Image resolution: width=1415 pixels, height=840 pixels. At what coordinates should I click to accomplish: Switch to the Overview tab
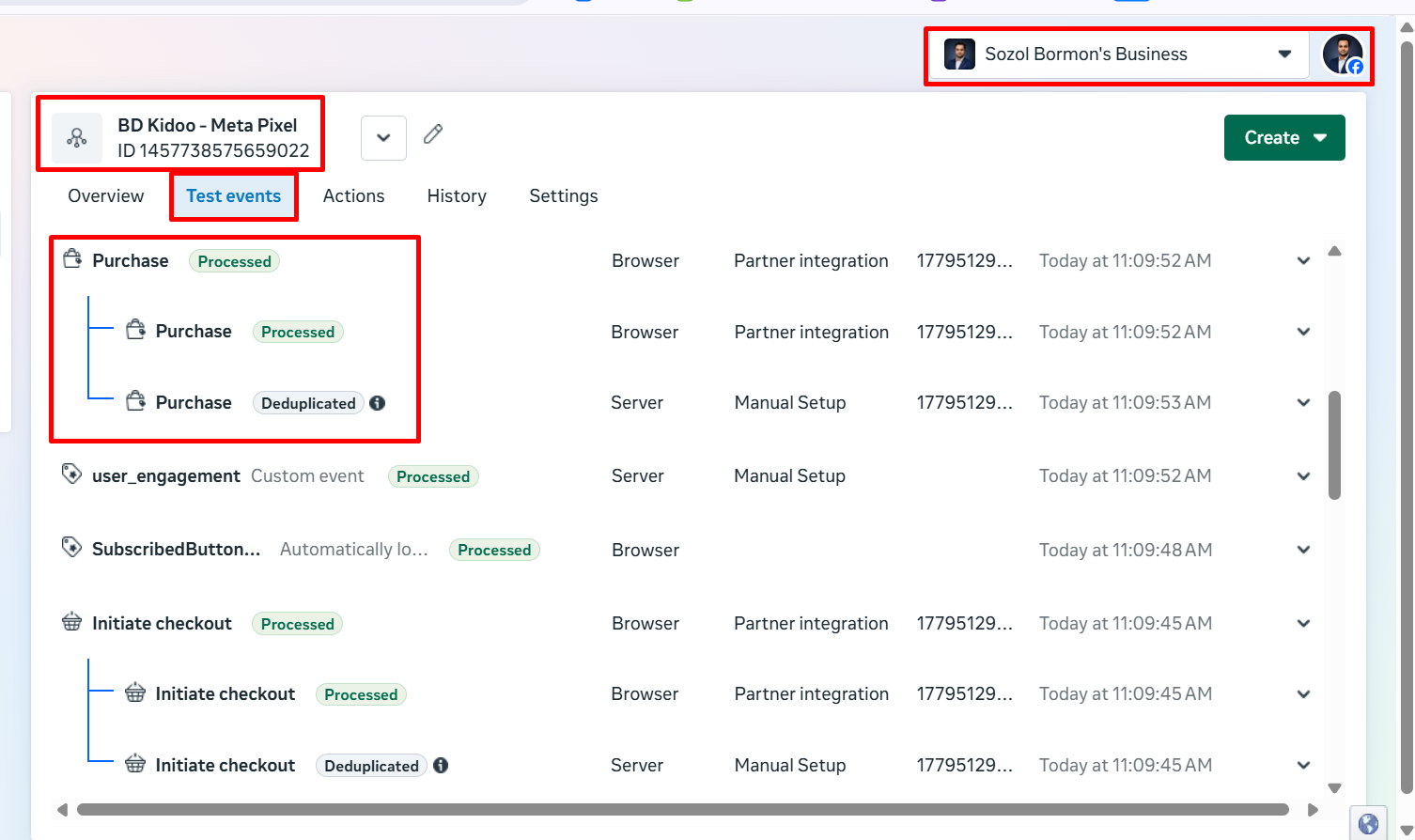105,195
